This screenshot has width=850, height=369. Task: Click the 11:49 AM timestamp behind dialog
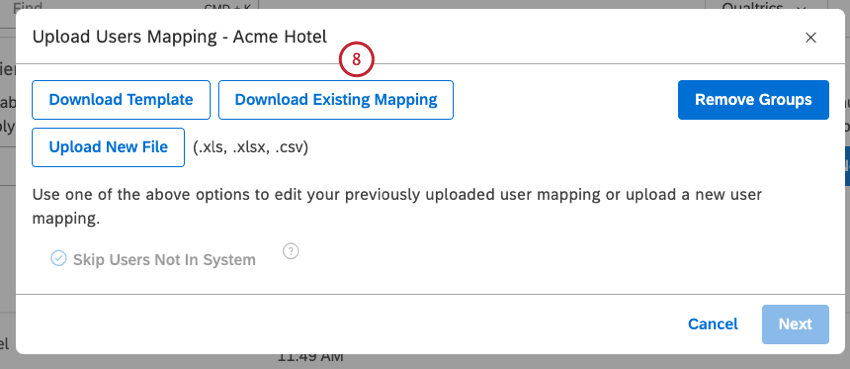tap(310, 358)
